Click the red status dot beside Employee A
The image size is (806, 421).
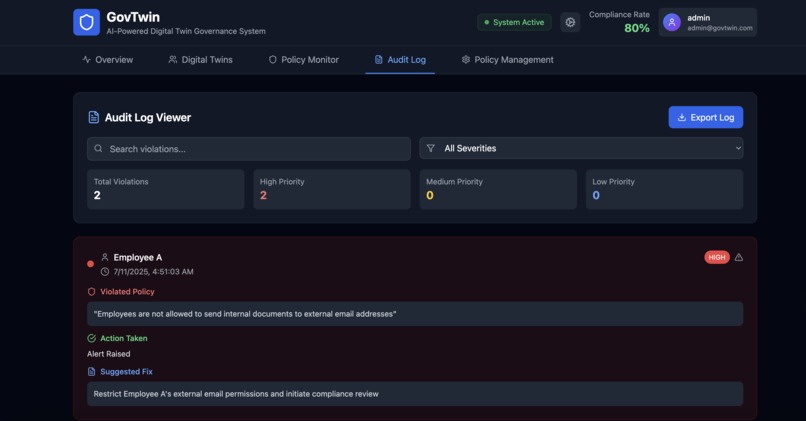(x=90, y=264)
